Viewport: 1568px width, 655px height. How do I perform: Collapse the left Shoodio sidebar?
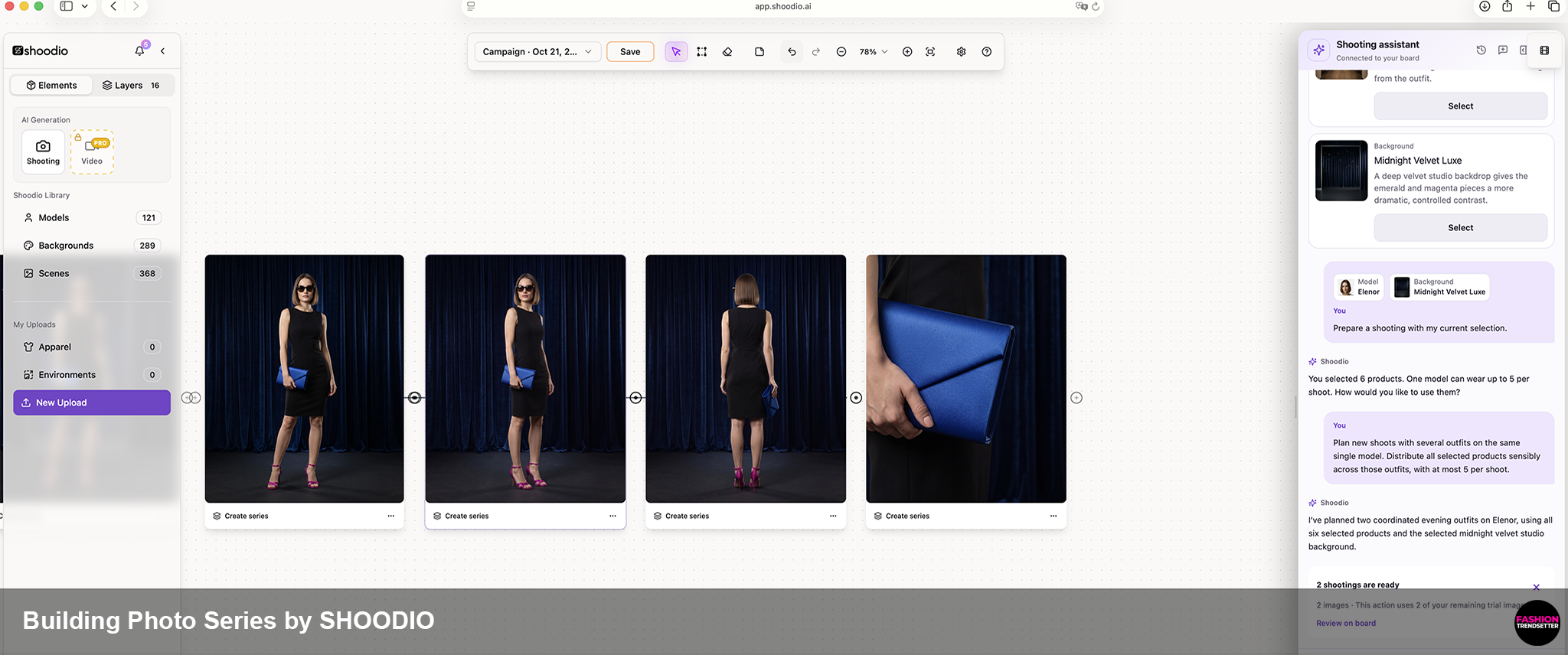pyautogui.click(x=162, y=51)
